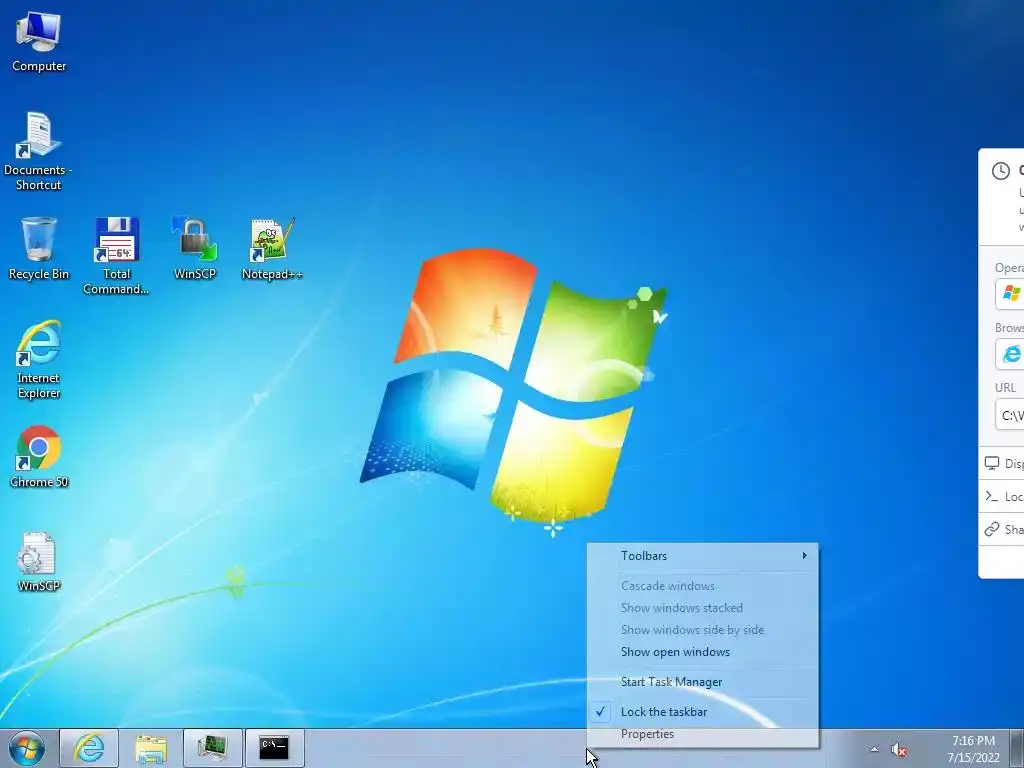Image resolution: width=1024 pixels, height=768 pixels.
Task: Click the share link icon in panel
Action: [992, 529]
